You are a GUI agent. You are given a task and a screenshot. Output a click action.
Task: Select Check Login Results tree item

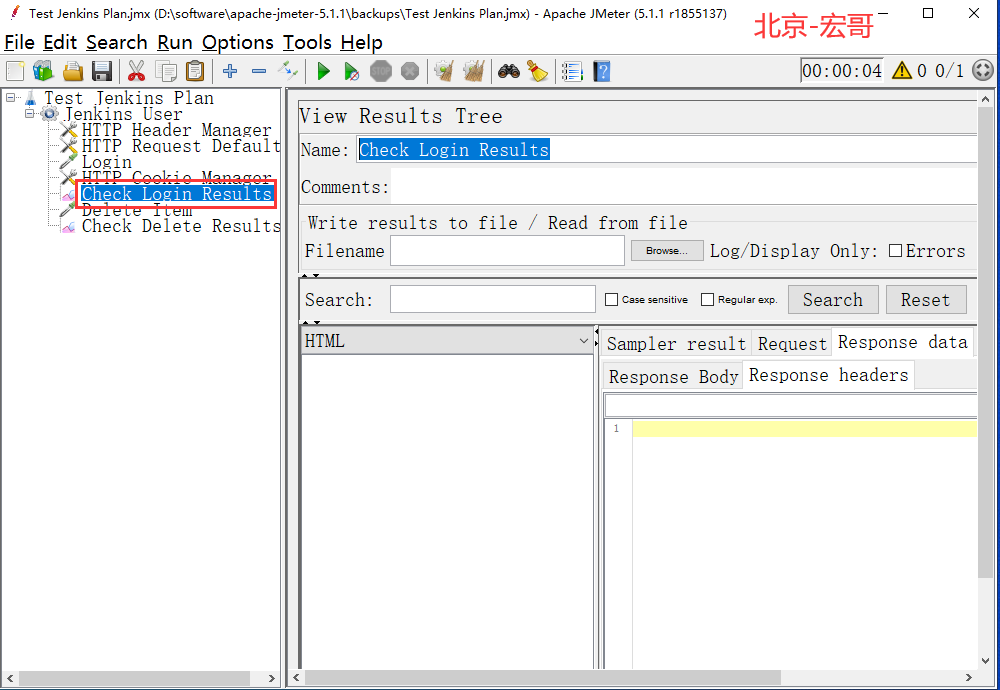pos(177,194)
